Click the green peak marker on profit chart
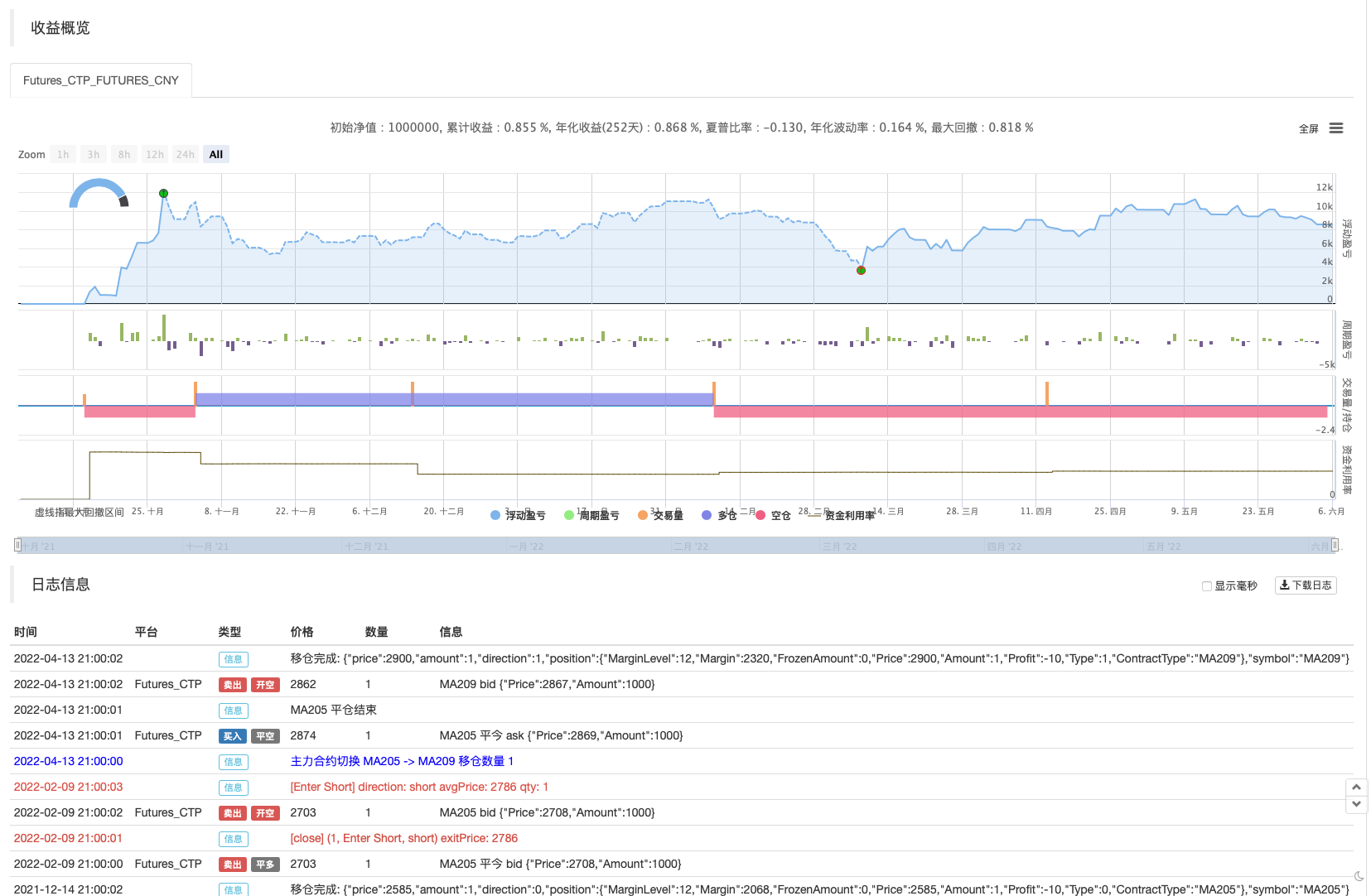The image size is (1371, 896). click(163, 193)
